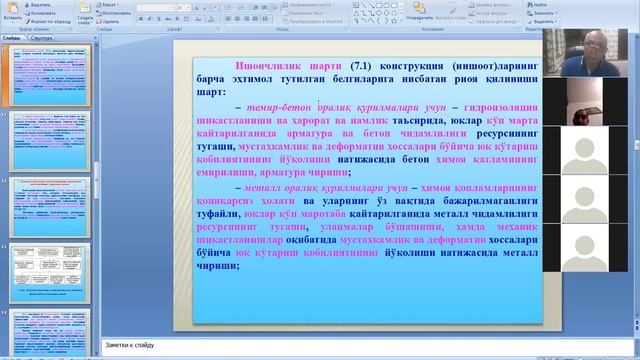640x360 pixels.
Task: Open the font color picker
Action: [211, 19]
